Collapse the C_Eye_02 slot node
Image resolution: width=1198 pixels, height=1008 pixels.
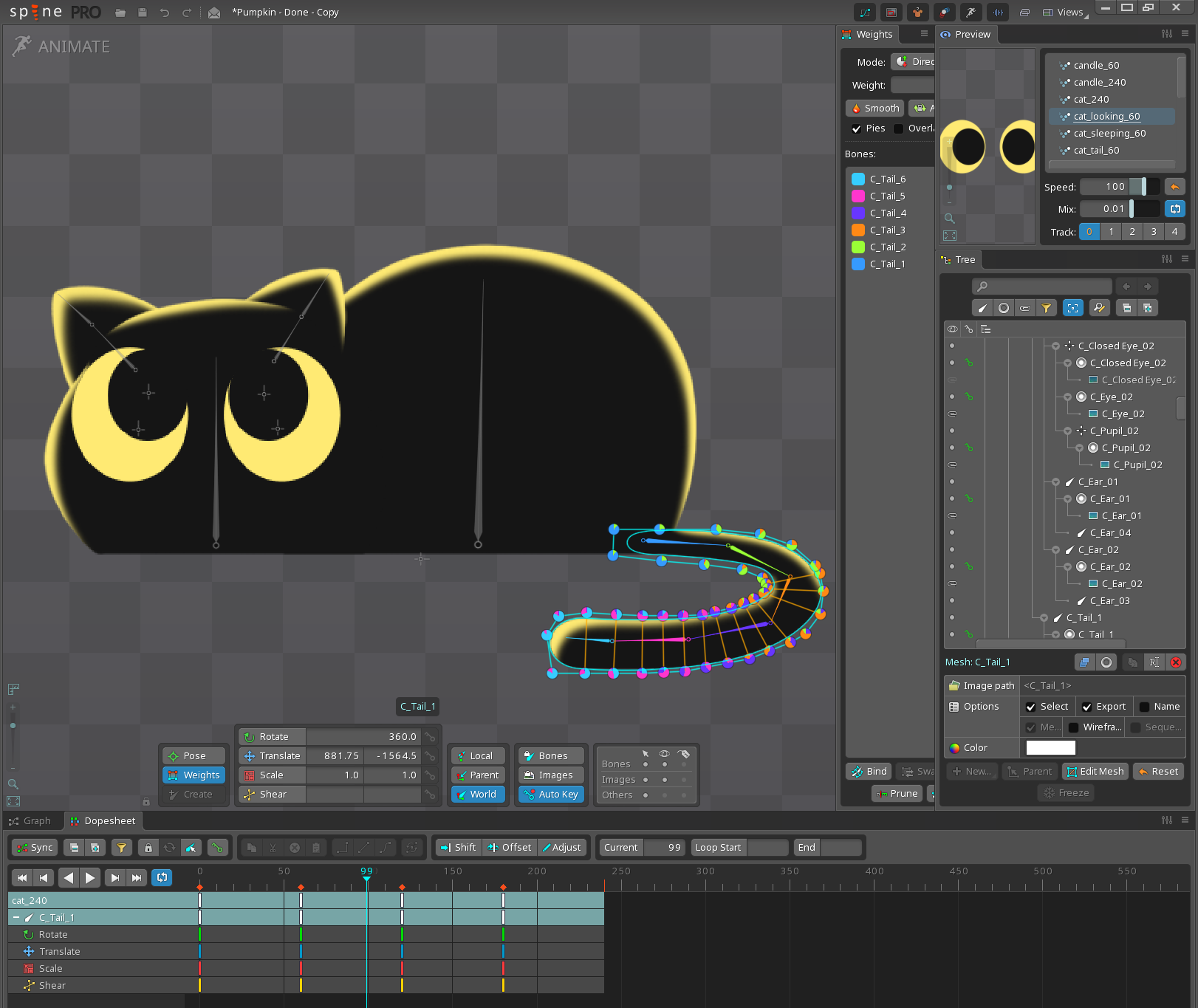click(1068, 397)
